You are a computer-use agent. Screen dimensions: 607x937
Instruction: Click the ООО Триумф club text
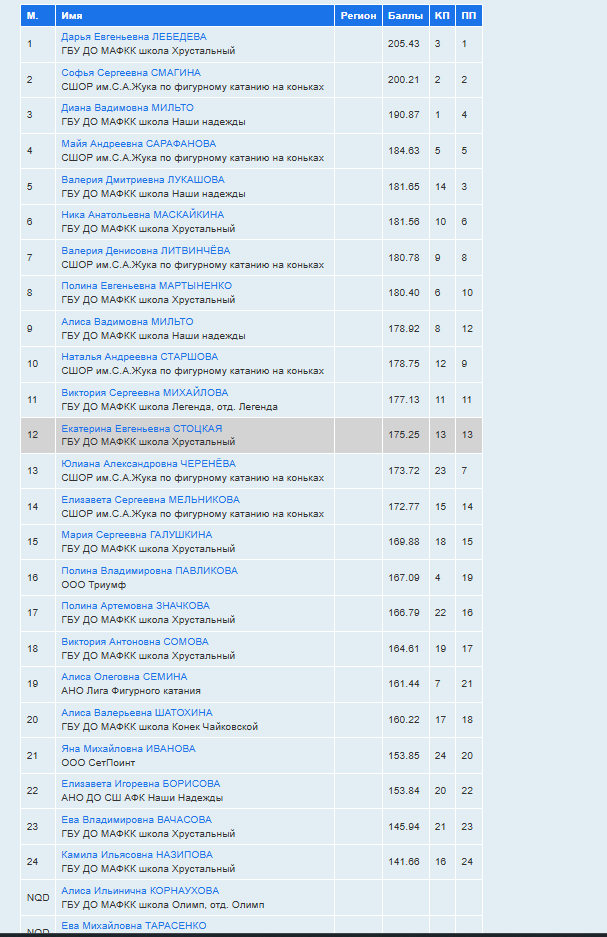coord(94,586)
